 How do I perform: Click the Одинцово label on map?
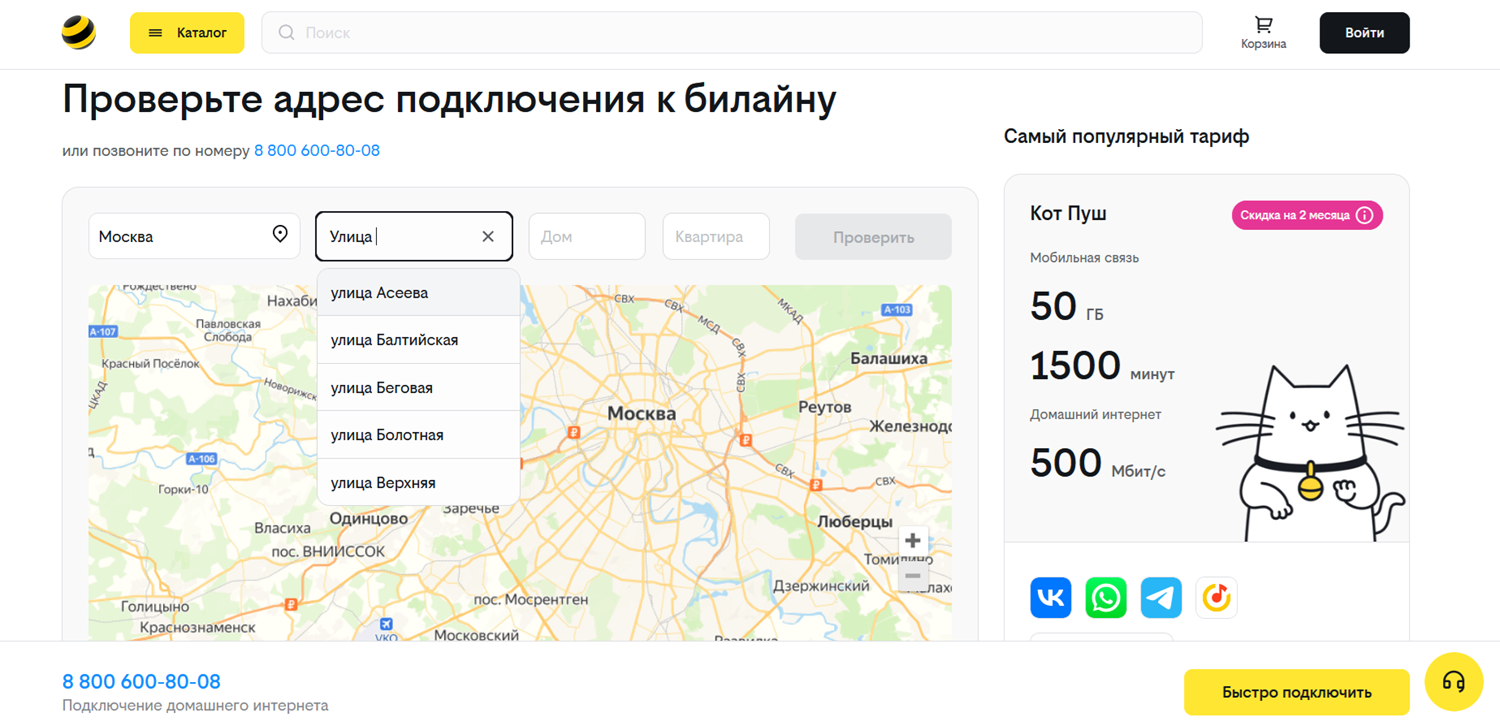point(369,519)
